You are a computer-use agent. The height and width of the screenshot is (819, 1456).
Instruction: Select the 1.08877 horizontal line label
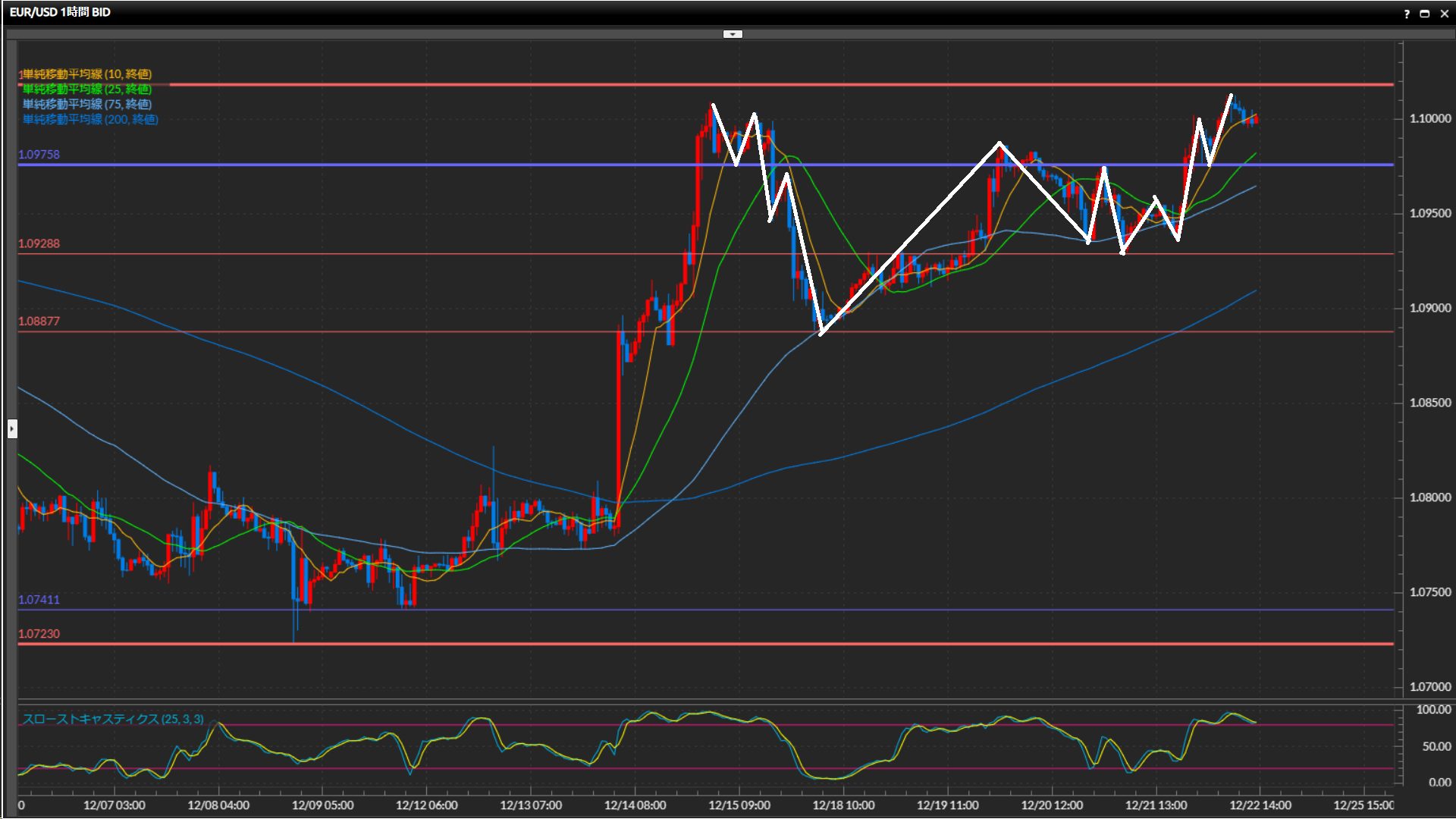(x=39, y=321)
